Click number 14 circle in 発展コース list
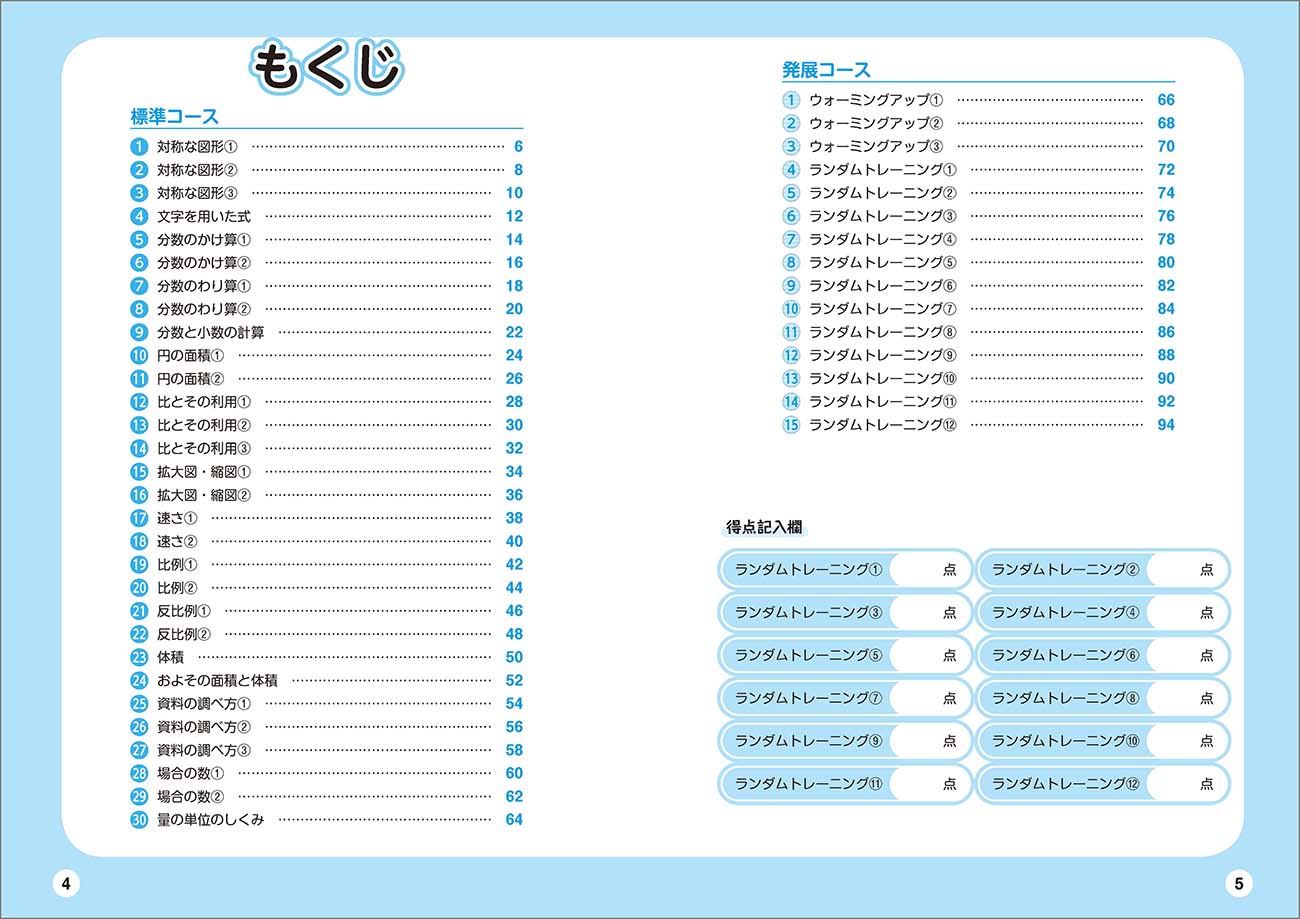The width and height of the screenshot is (1300, 919). (791, 401)
